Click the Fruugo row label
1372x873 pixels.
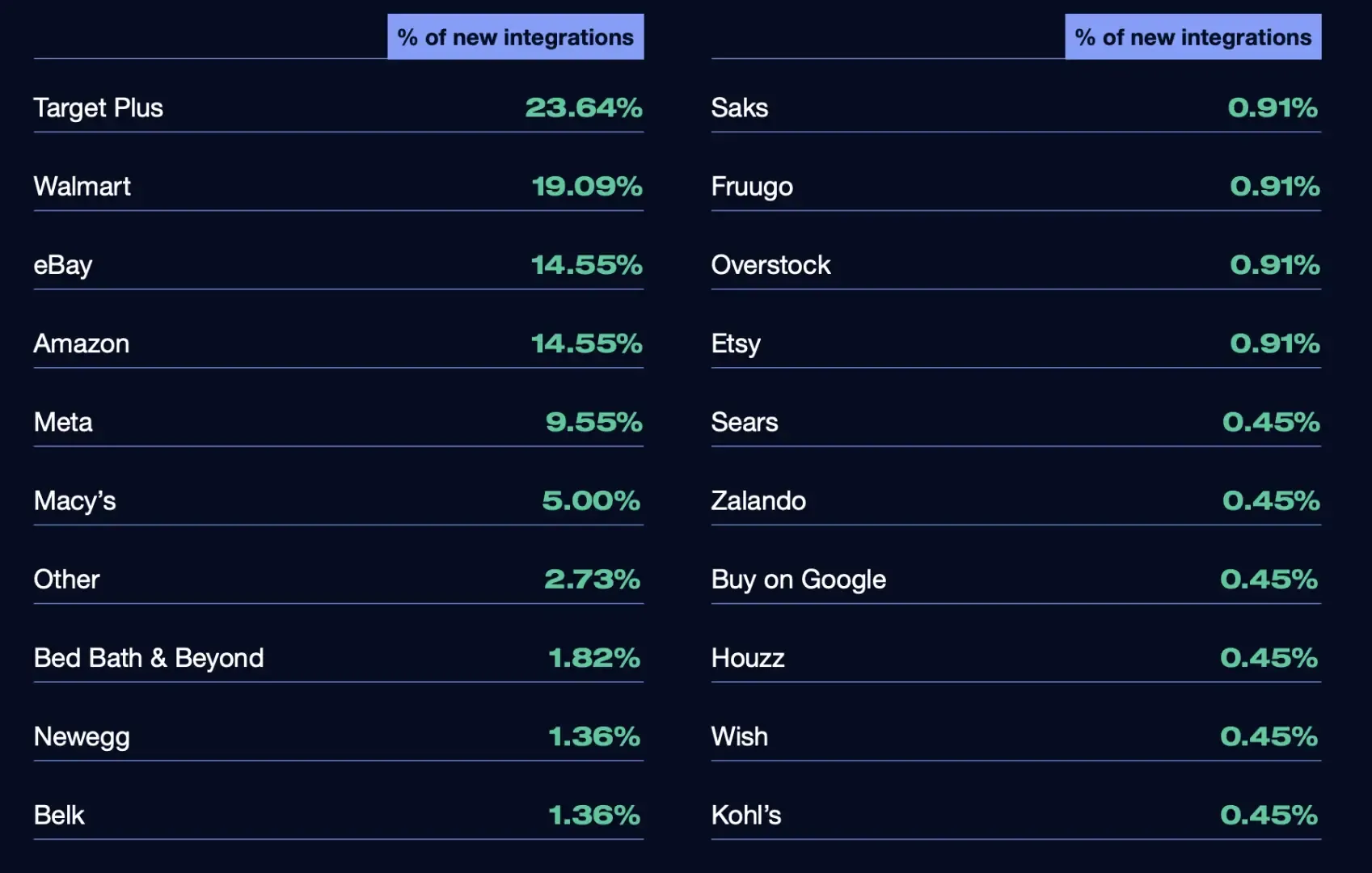pyautogui.click(x=752, y=188)
